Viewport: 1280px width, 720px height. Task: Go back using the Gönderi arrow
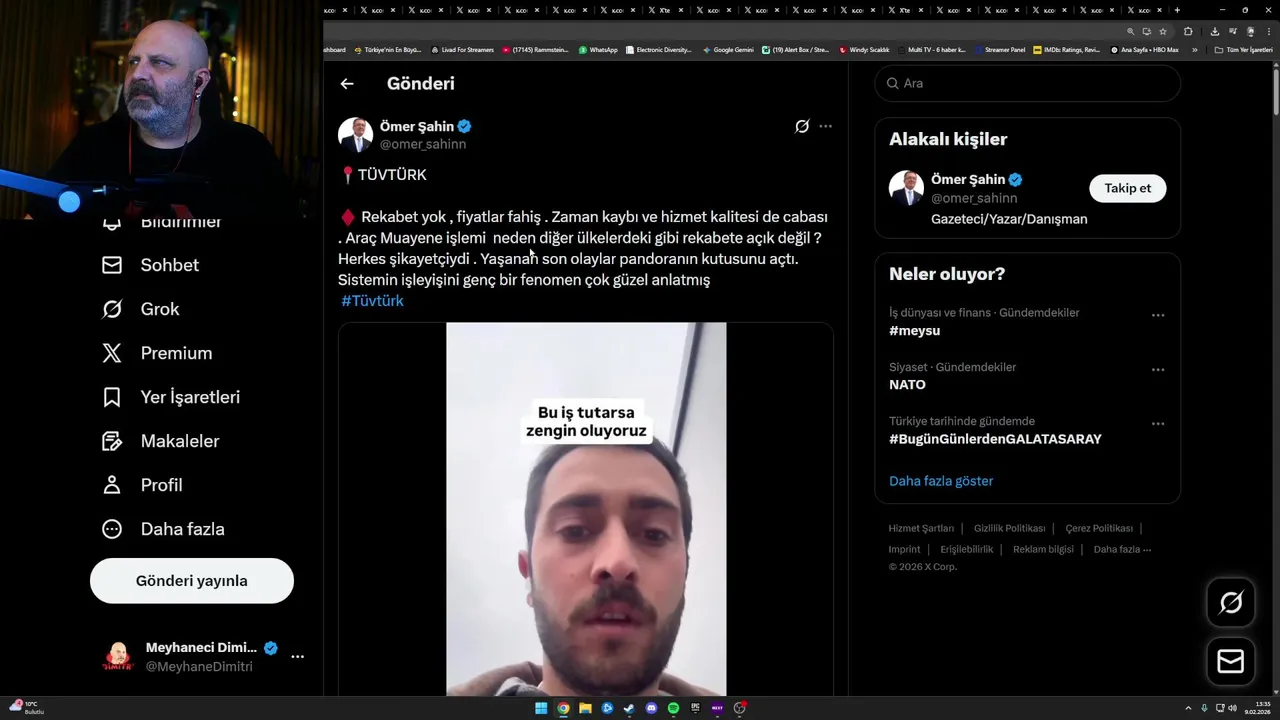point(347,84)
